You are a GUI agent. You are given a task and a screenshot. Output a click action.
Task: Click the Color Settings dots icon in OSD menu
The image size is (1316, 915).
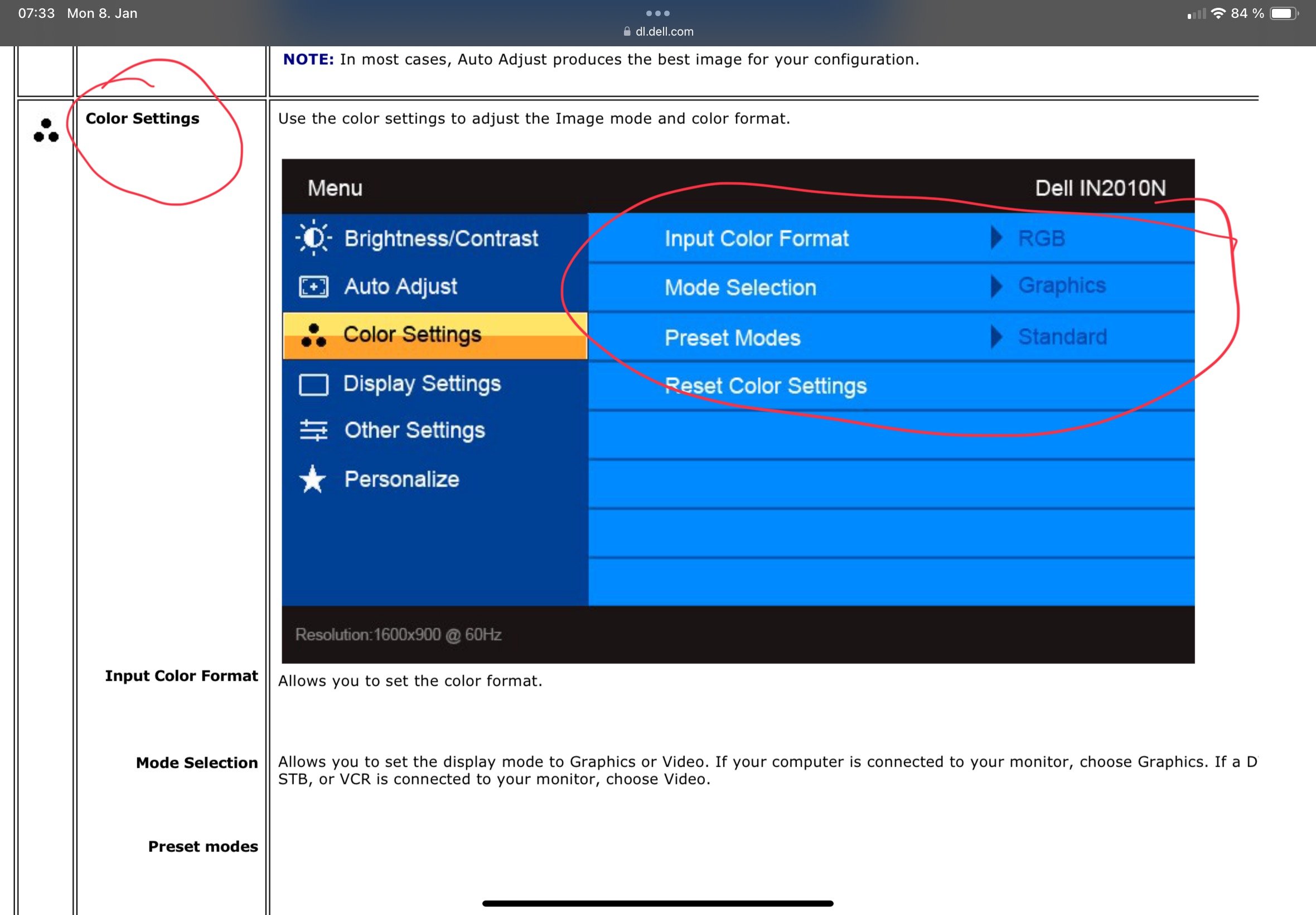314,335
